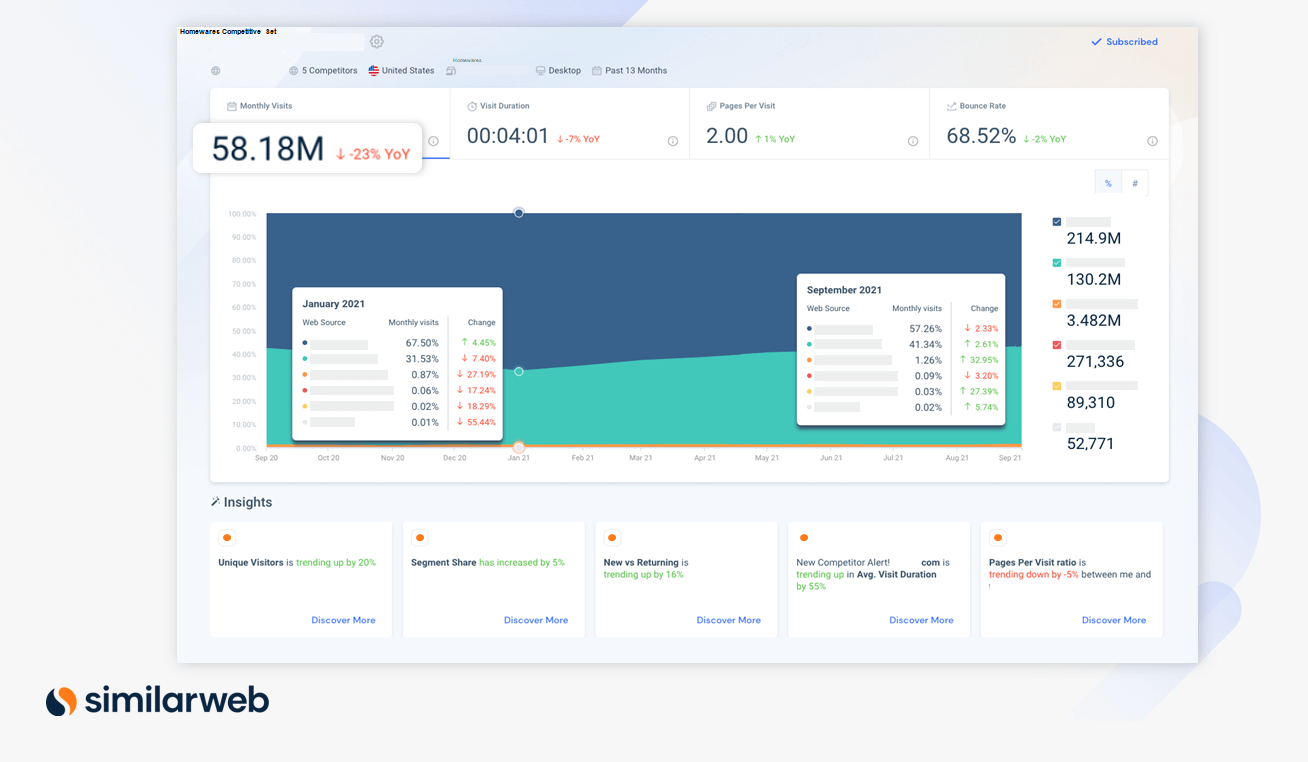This screenshot has width=1308, height=762.
Task: Check the 52,771 competitor checkbox
Action: point(1057,427)
